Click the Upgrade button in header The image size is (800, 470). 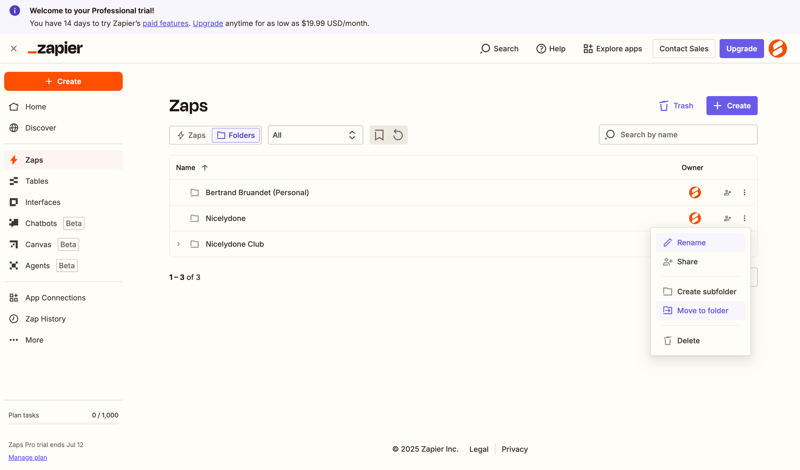(x=741, y=48)
